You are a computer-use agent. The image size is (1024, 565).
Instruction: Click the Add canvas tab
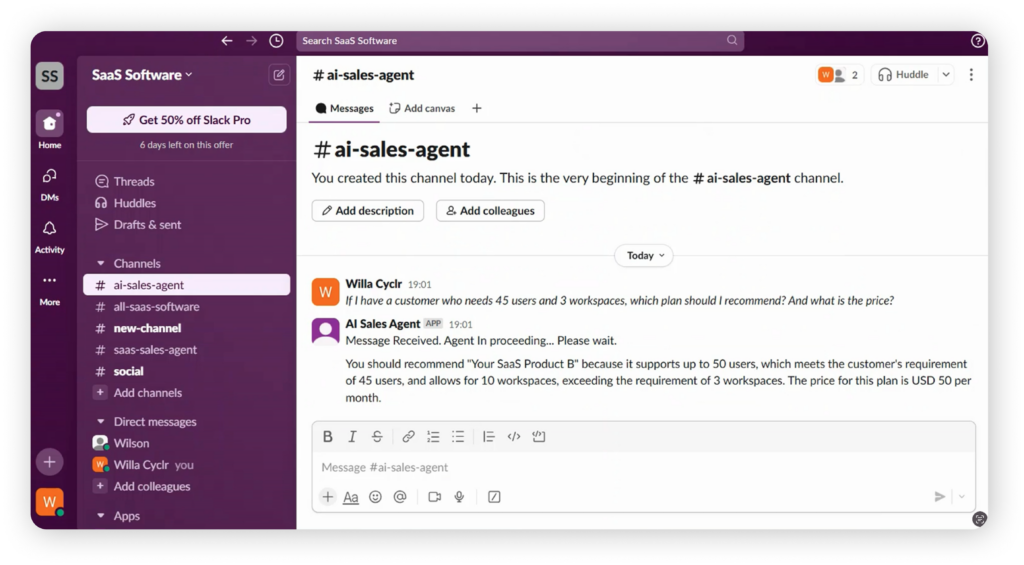[x=422, y=108]
